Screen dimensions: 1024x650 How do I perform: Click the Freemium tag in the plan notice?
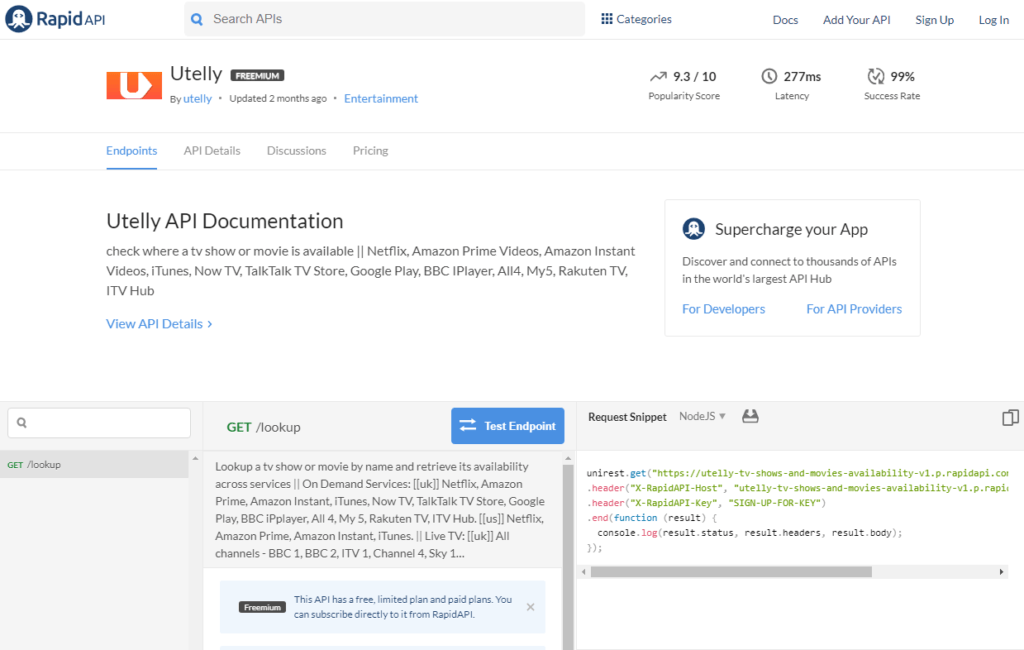click(262, 608)
